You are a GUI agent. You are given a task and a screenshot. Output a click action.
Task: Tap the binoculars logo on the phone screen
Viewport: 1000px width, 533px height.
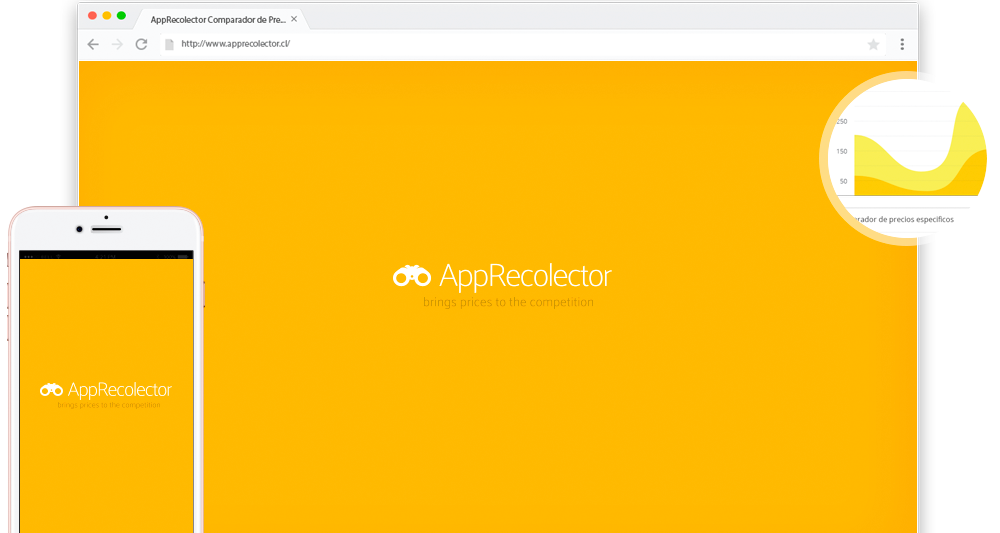52,390
